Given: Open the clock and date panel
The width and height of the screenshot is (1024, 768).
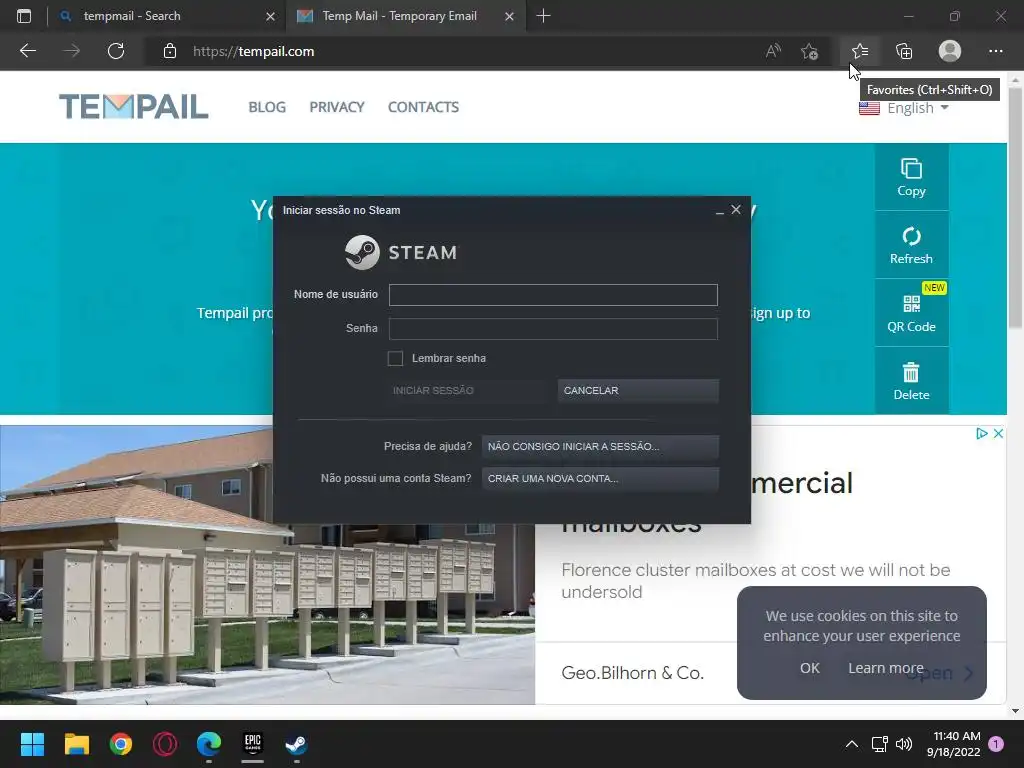Looking at the screenshot, I should [953, 744].
